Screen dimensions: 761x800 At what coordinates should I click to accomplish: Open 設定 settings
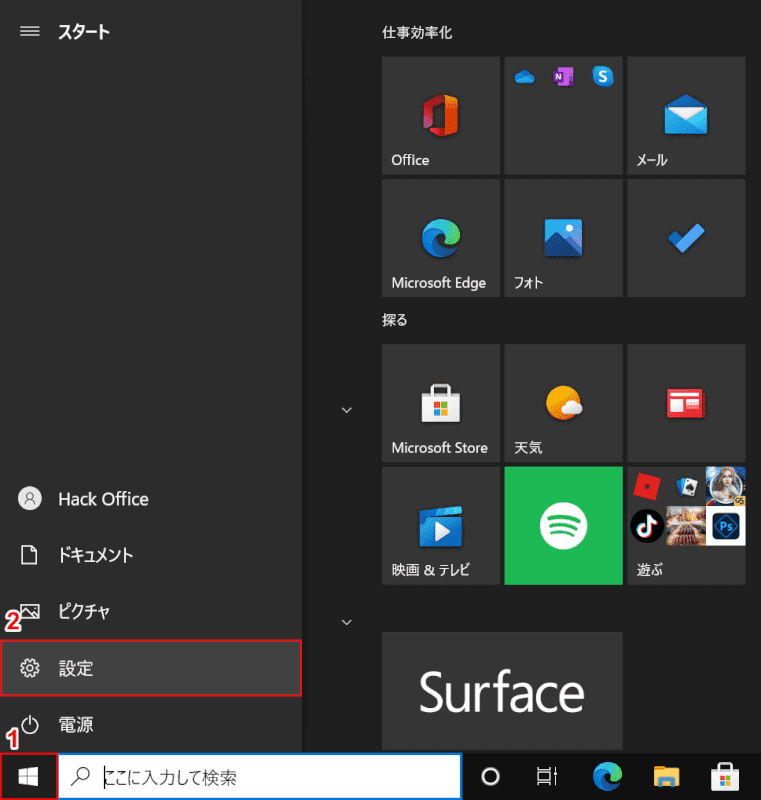pos(151,668)
